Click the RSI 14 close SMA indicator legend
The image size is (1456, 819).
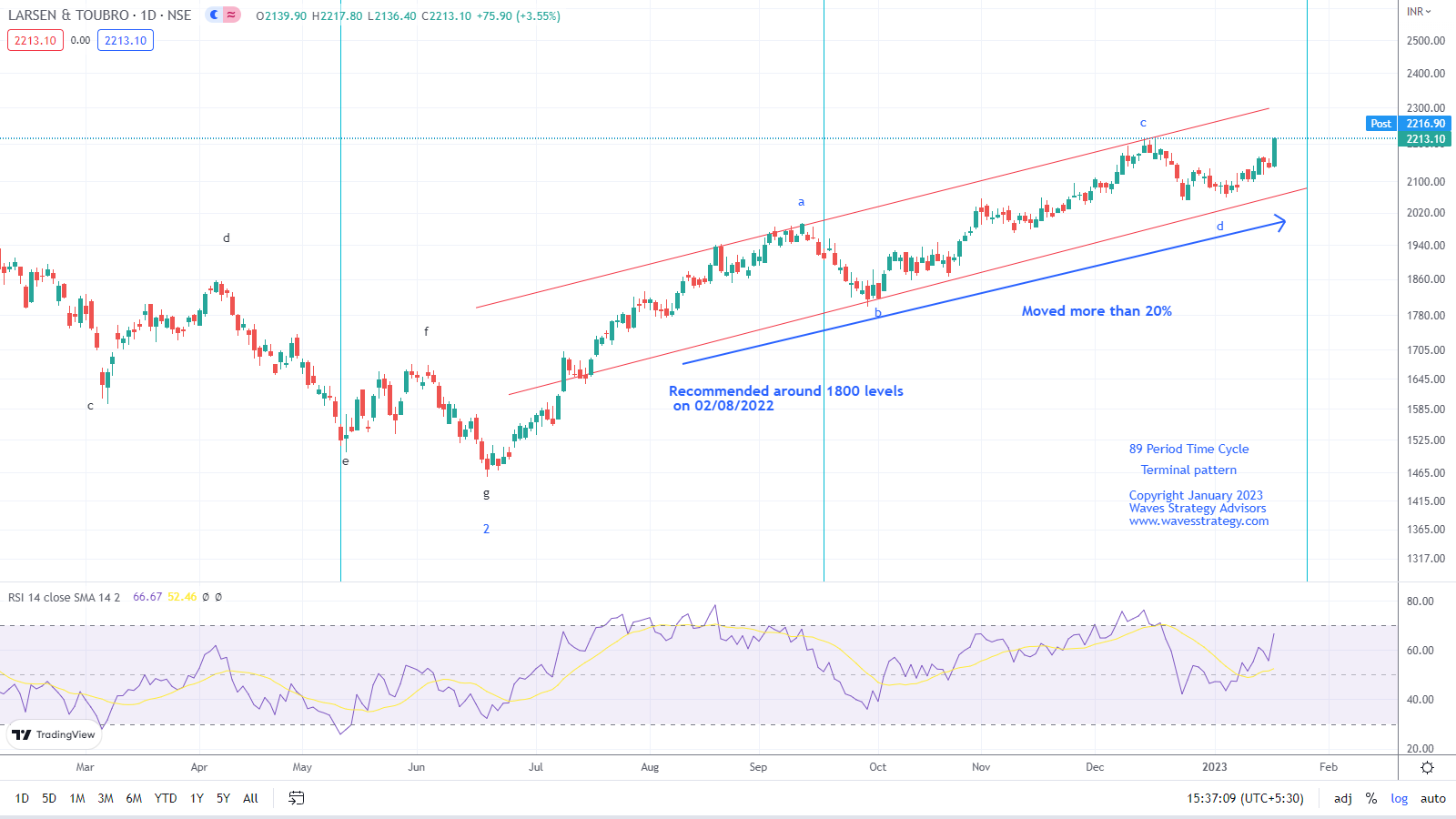pos(64,597)
